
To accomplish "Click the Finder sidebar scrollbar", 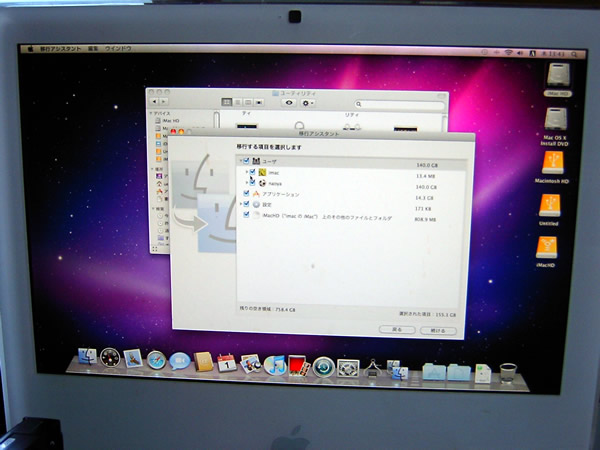I will pyautogui.click(x=216, y=119).
